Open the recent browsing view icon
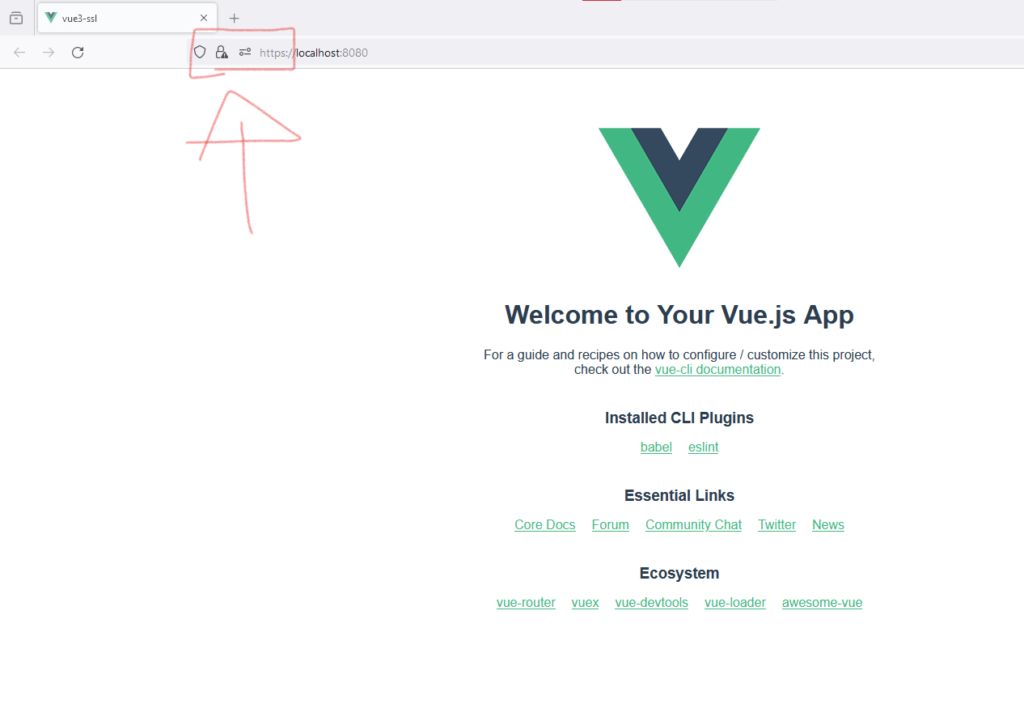 coord(16,18)
